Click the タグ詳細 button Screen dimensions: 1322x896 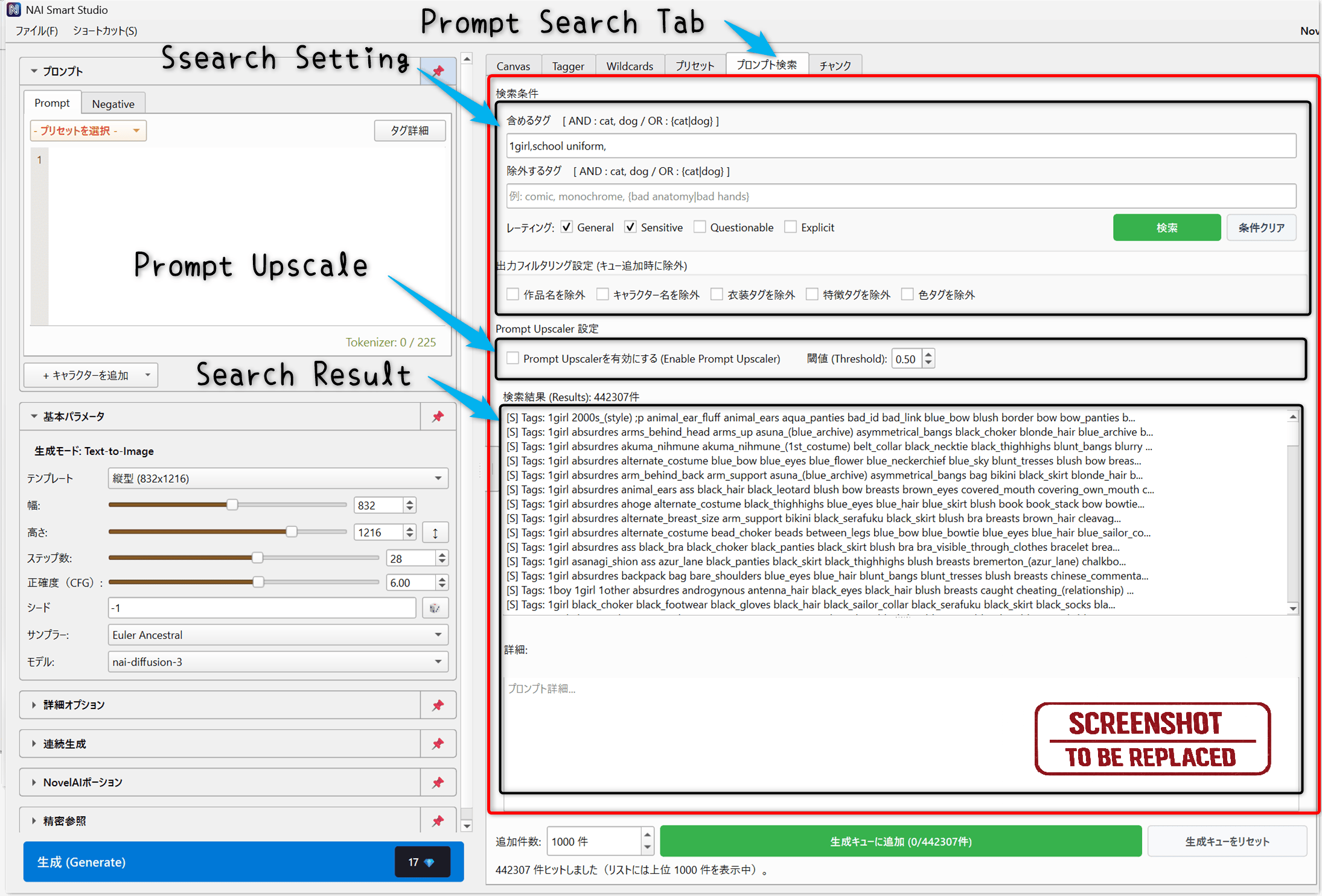click(x=410, y=130)
